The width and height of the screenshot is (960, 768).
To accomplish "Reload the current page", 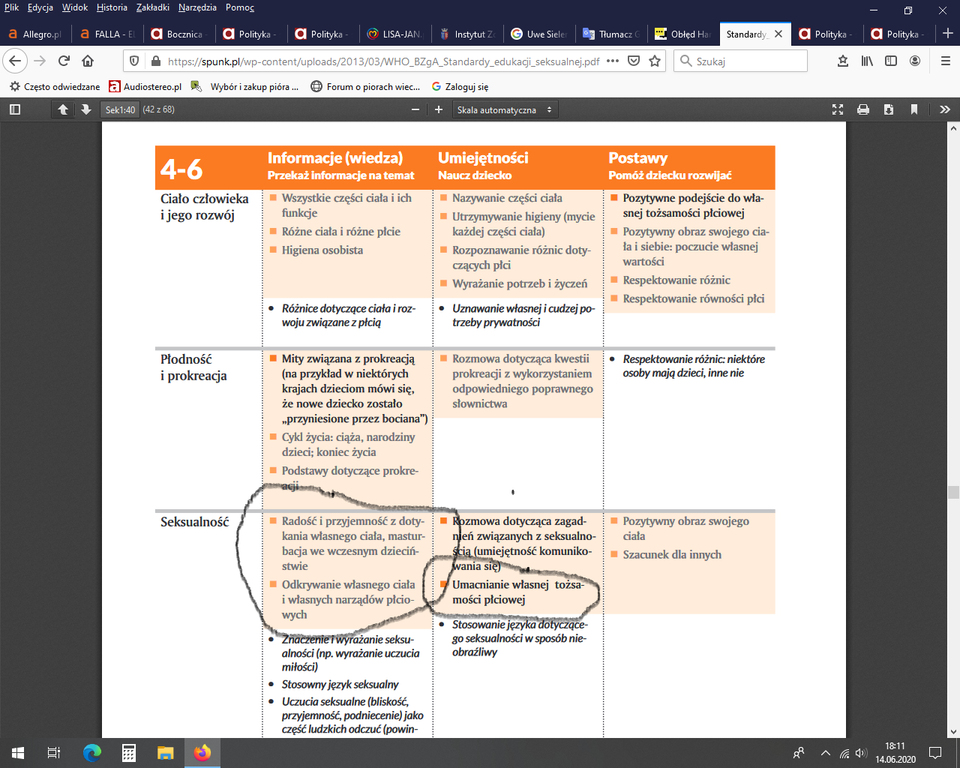I will tap(64, 61).
